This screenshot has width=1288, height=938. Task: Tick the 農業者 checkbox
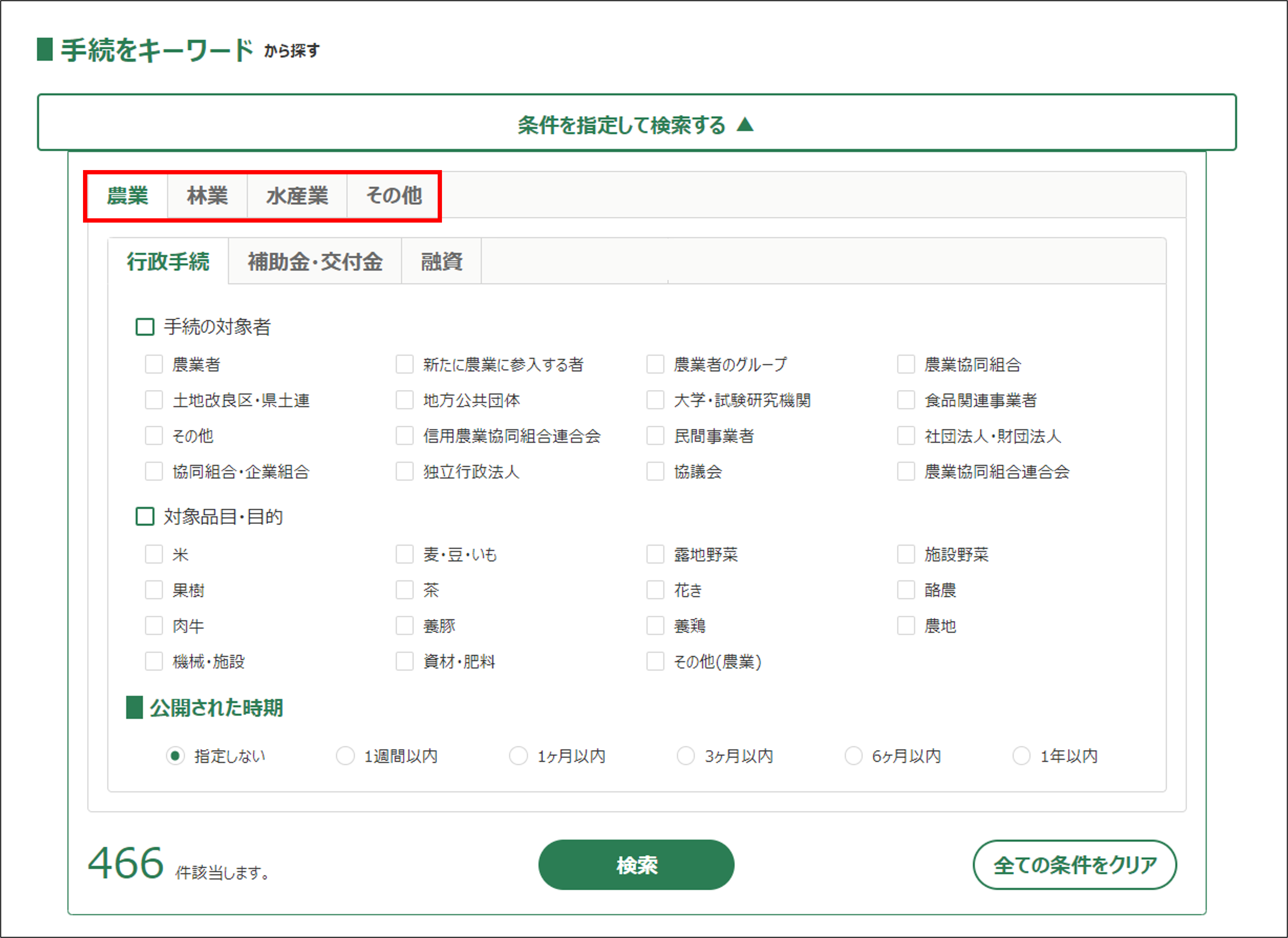(x=154, y=364)
